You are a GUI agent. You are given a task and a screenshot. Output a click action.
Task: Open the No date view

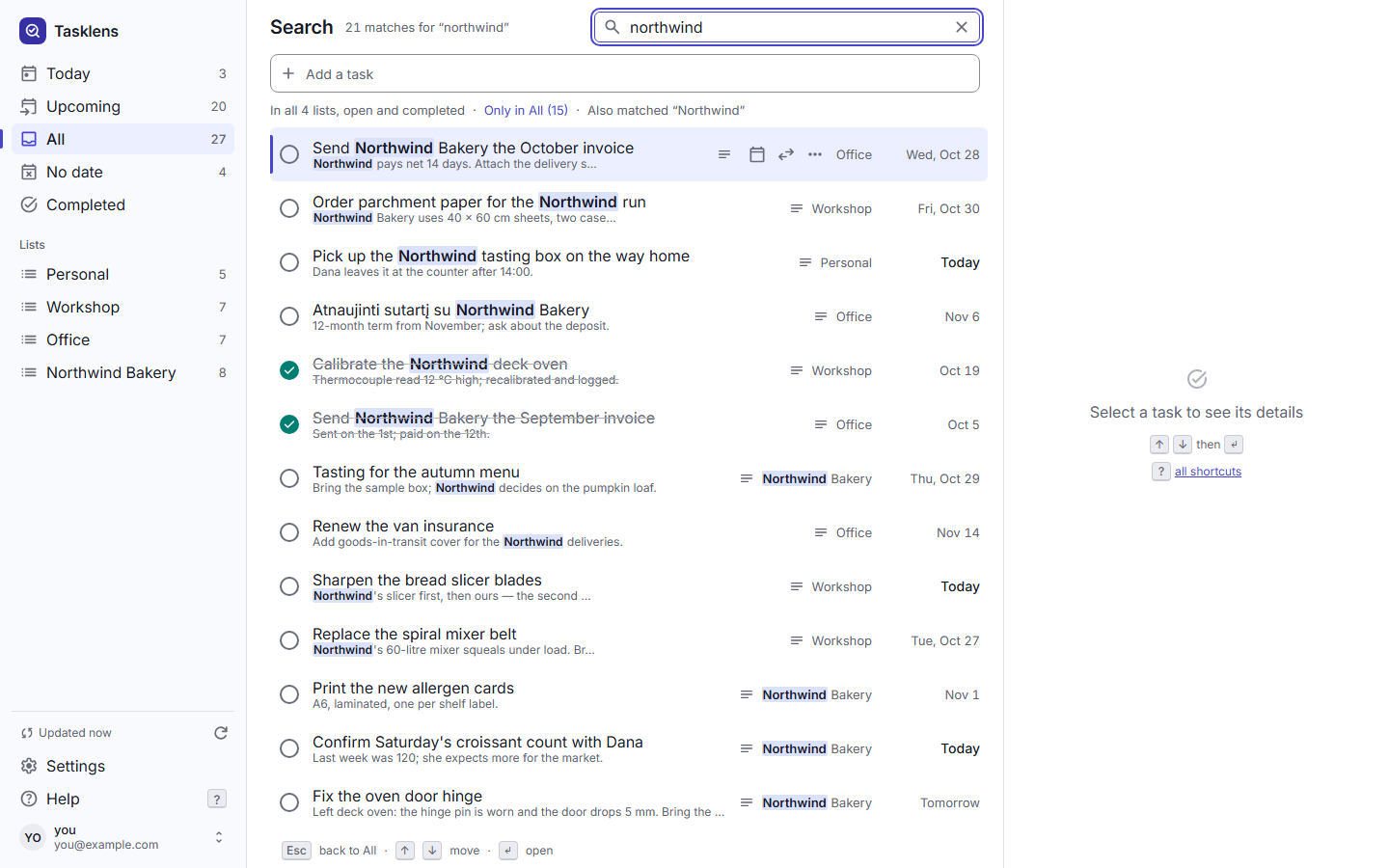123,172
